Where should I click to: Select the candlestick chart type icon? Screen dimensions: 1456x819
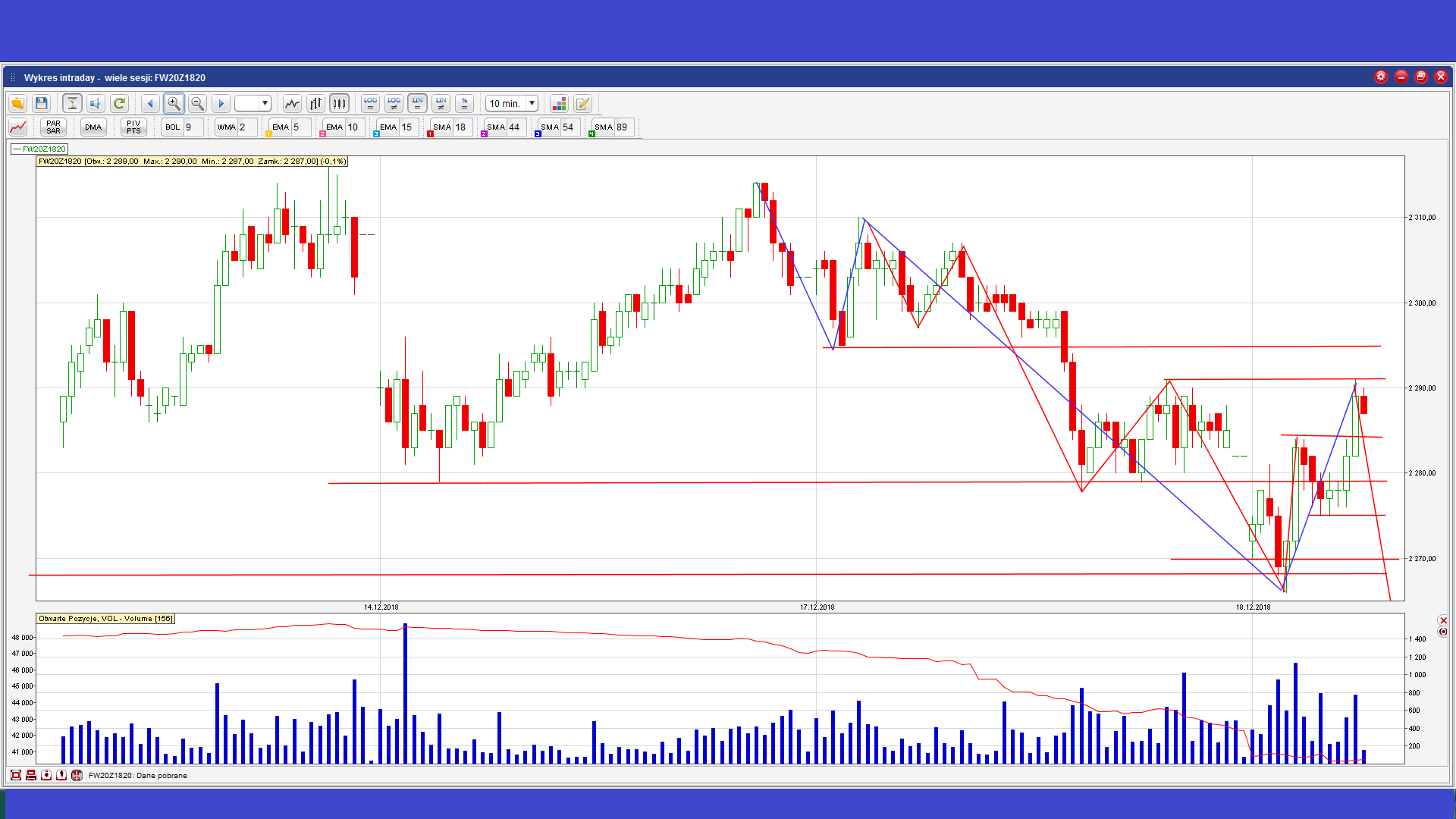coord(339,103)
